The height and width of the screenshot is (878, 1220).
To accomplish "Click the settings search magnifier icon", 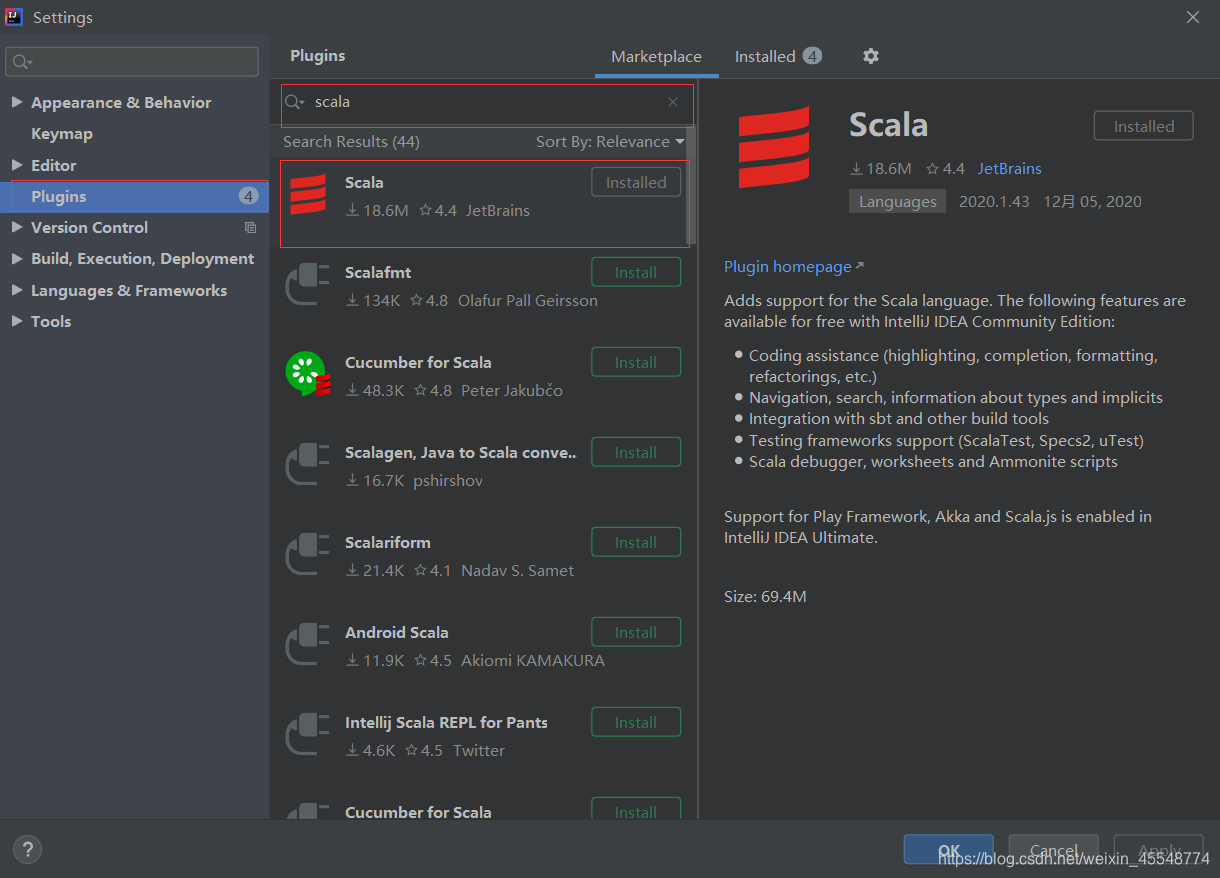I will (22, 62).
